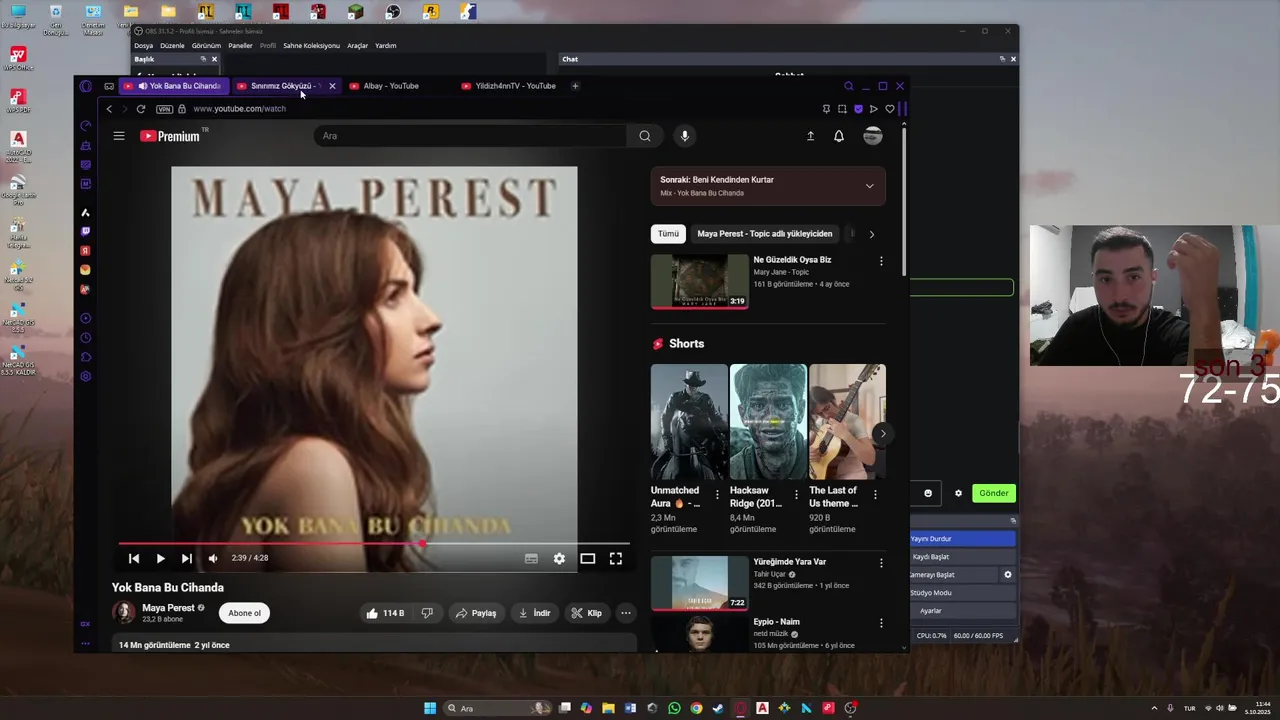The width and height of the screenshot is (1280, 720).
Task: Dislike the video with thumbs down
Action: [x=427, y=613]
